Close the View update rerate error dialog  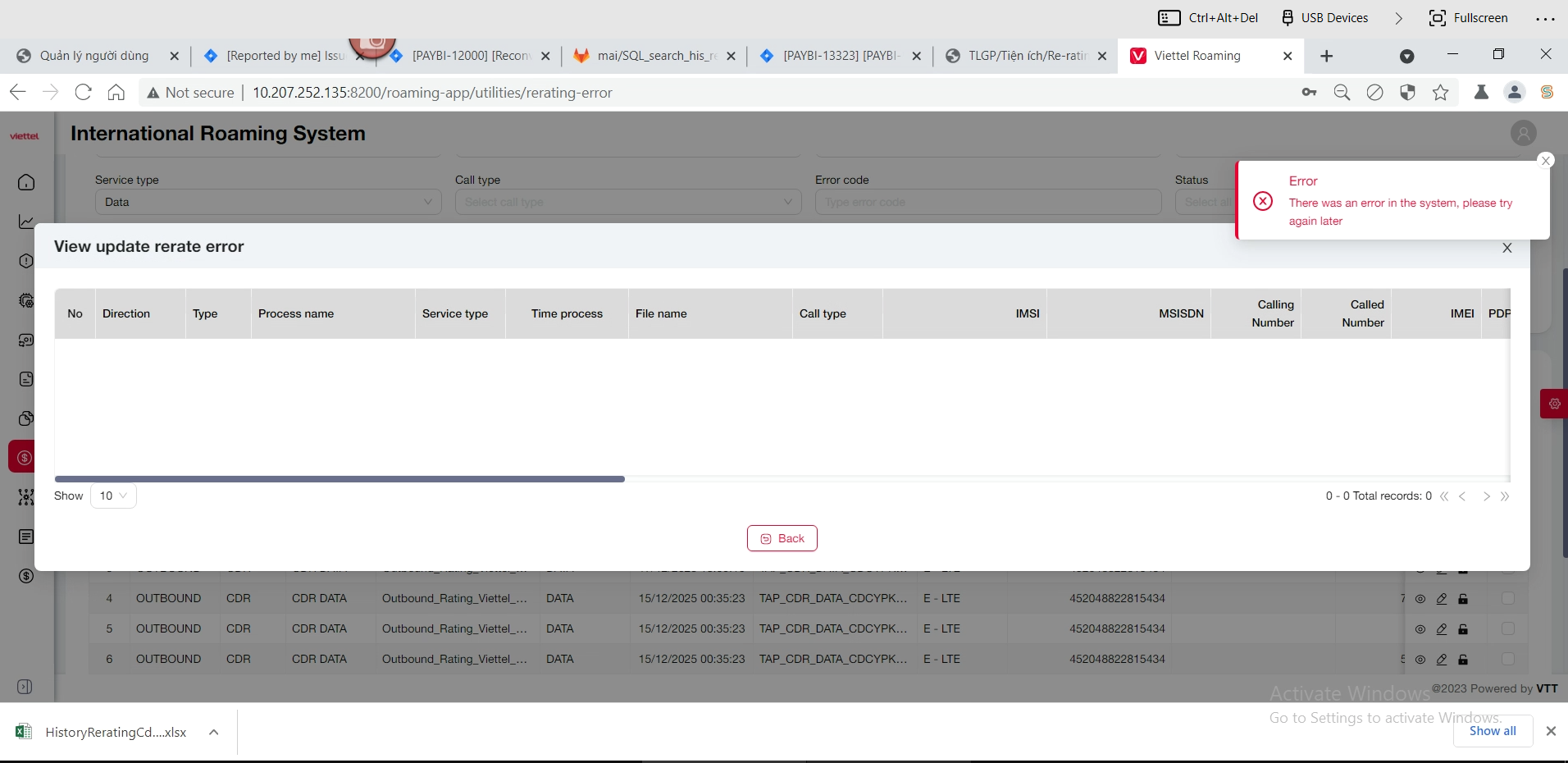click(x=1506, y=248)
